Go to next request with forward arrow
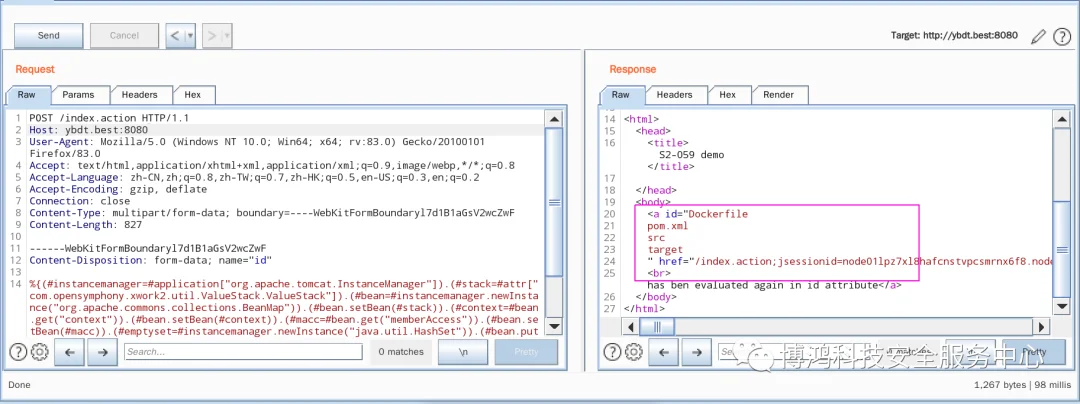 point(212,36)
